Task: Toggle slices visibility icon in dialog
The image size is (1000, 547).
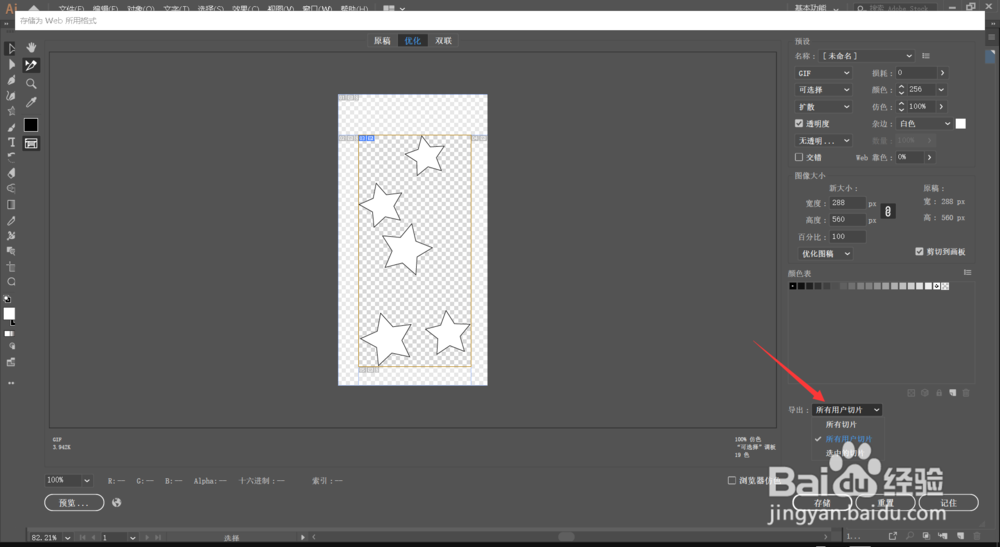Action: click(31, 143)
